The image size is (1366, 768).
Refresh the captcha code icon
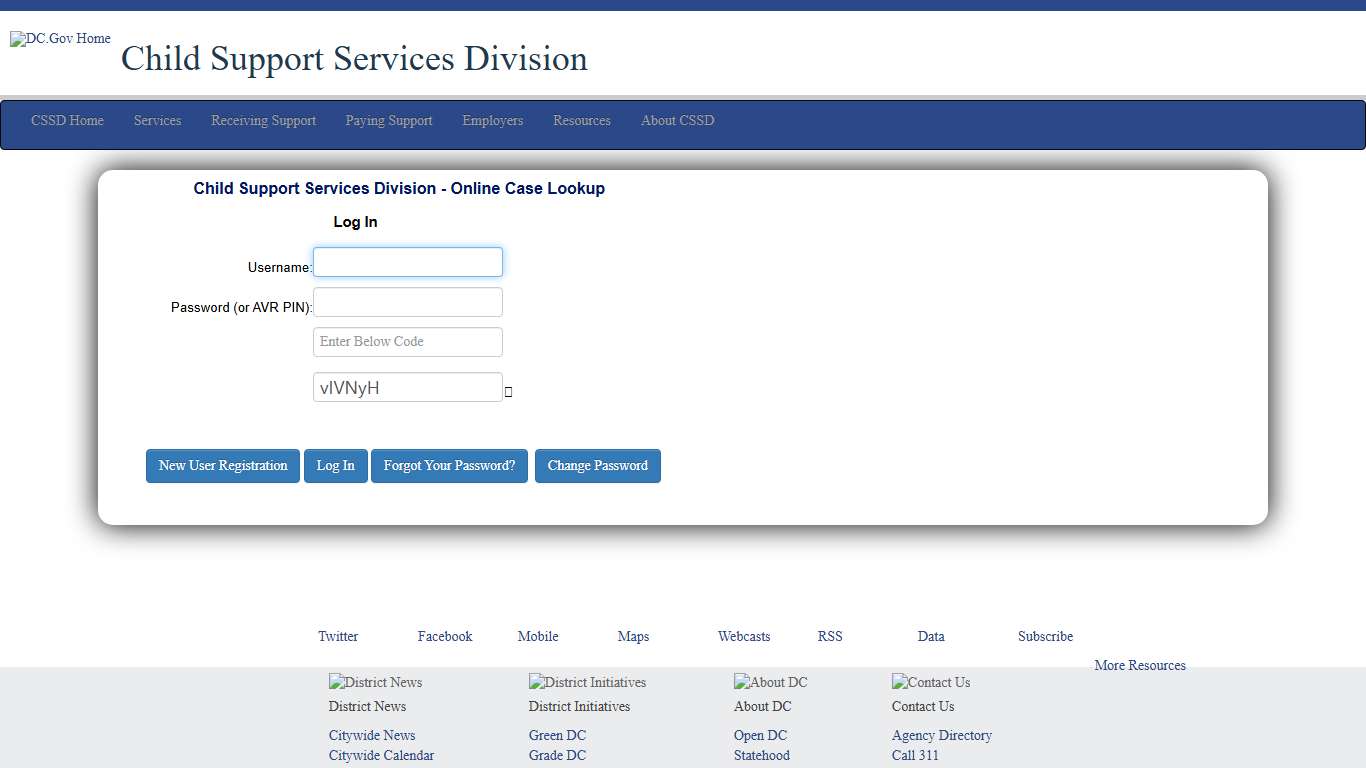(508, 392)
